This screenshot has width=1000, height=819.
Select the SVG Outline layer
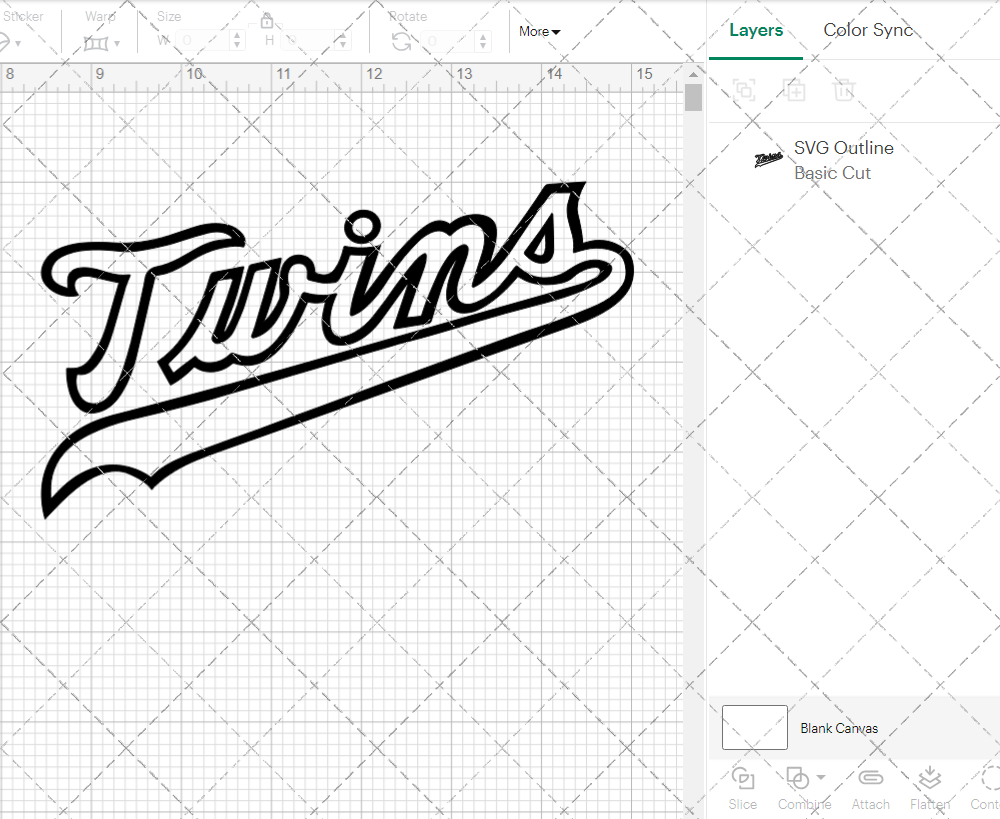click(855, 159)
